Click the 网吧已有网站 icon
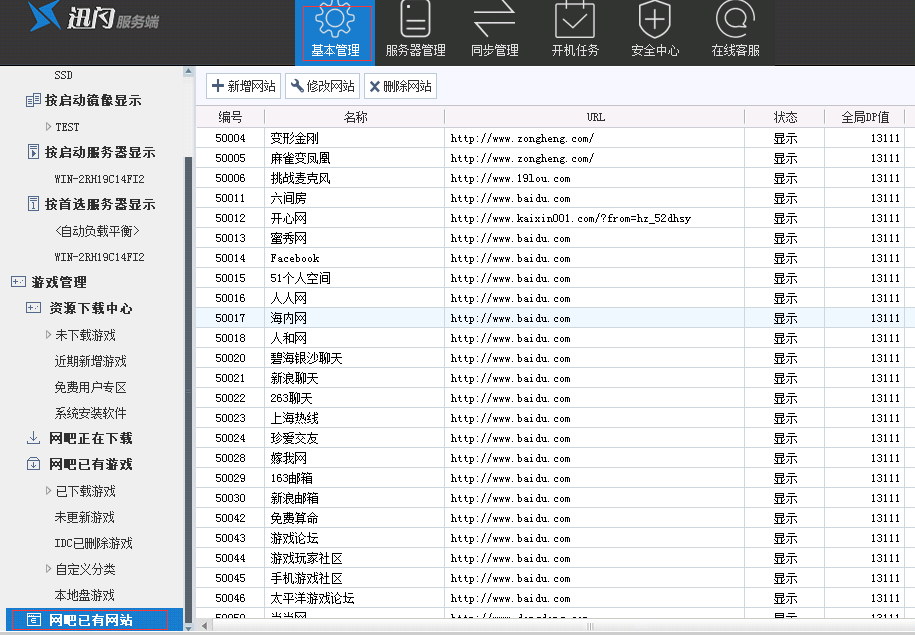 34,620
